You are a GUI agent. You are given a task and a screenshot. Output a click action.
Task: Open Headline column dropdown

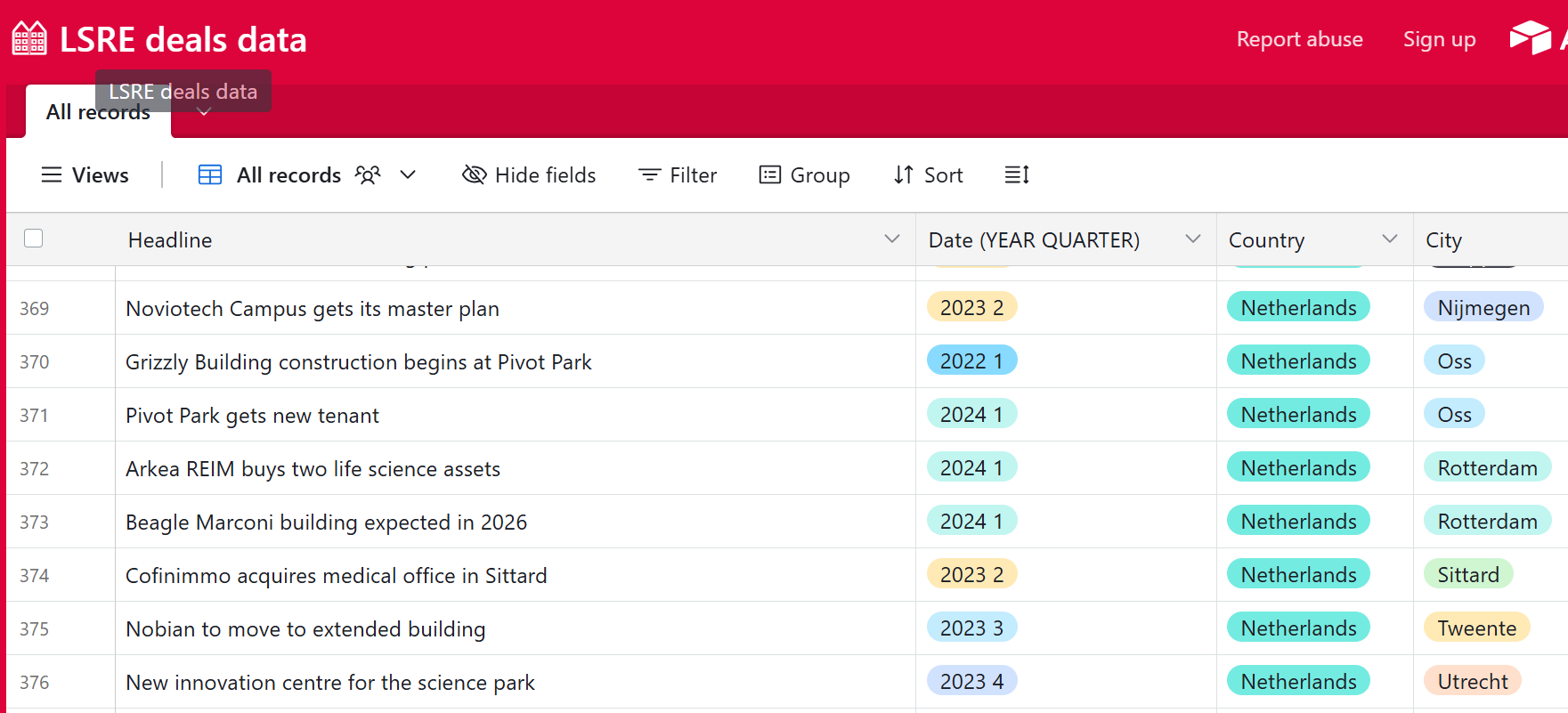(892, 239)
